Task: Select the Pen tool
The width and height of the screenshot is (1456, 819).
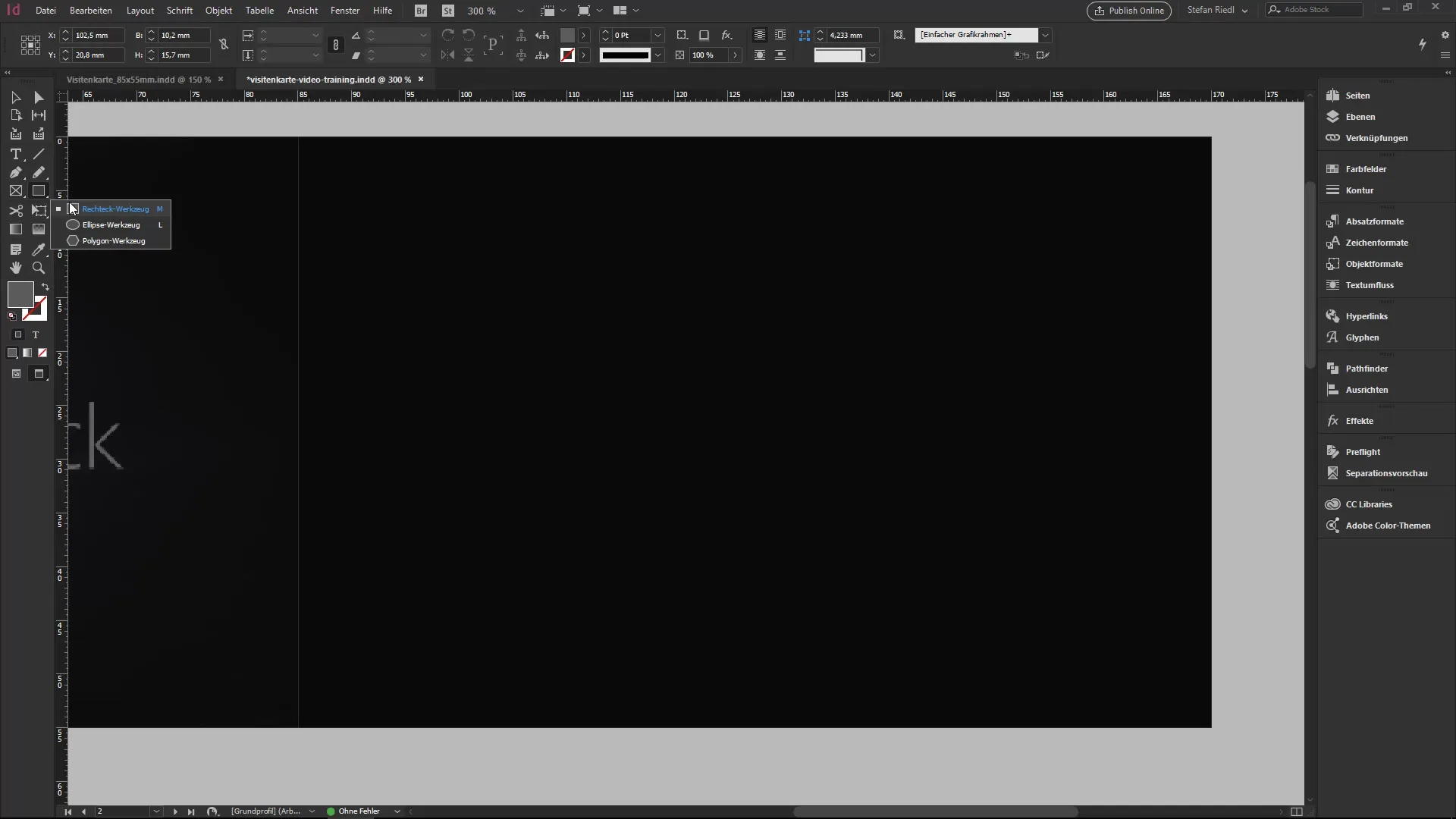Action: pos(16,173)
